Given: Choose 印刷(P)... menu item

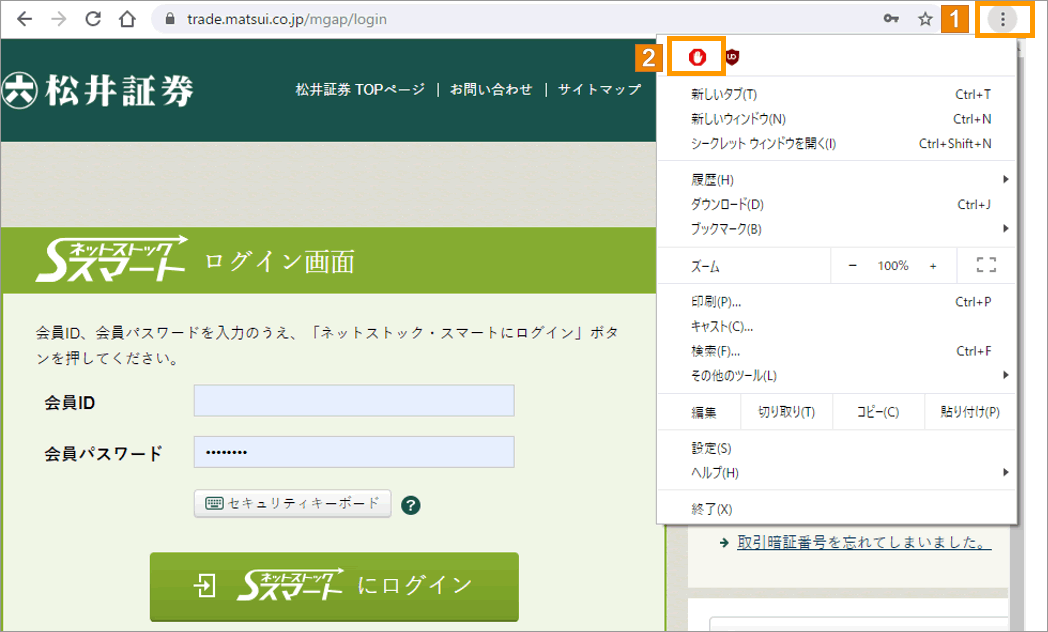Looking at the screenshot, I should (x=837, y=302).
